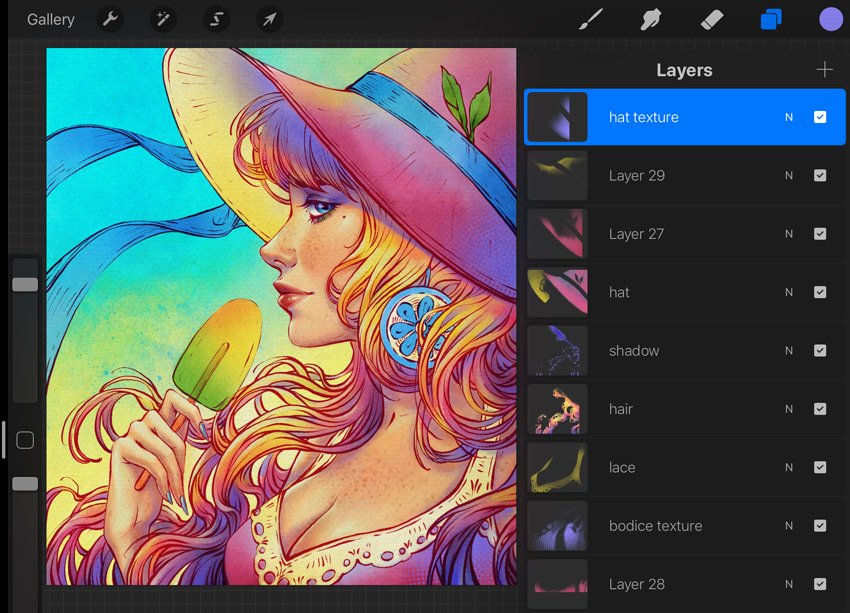Click the hair layer thumbnail
This screenshot has height=613, width=850.
pos(557,409)
